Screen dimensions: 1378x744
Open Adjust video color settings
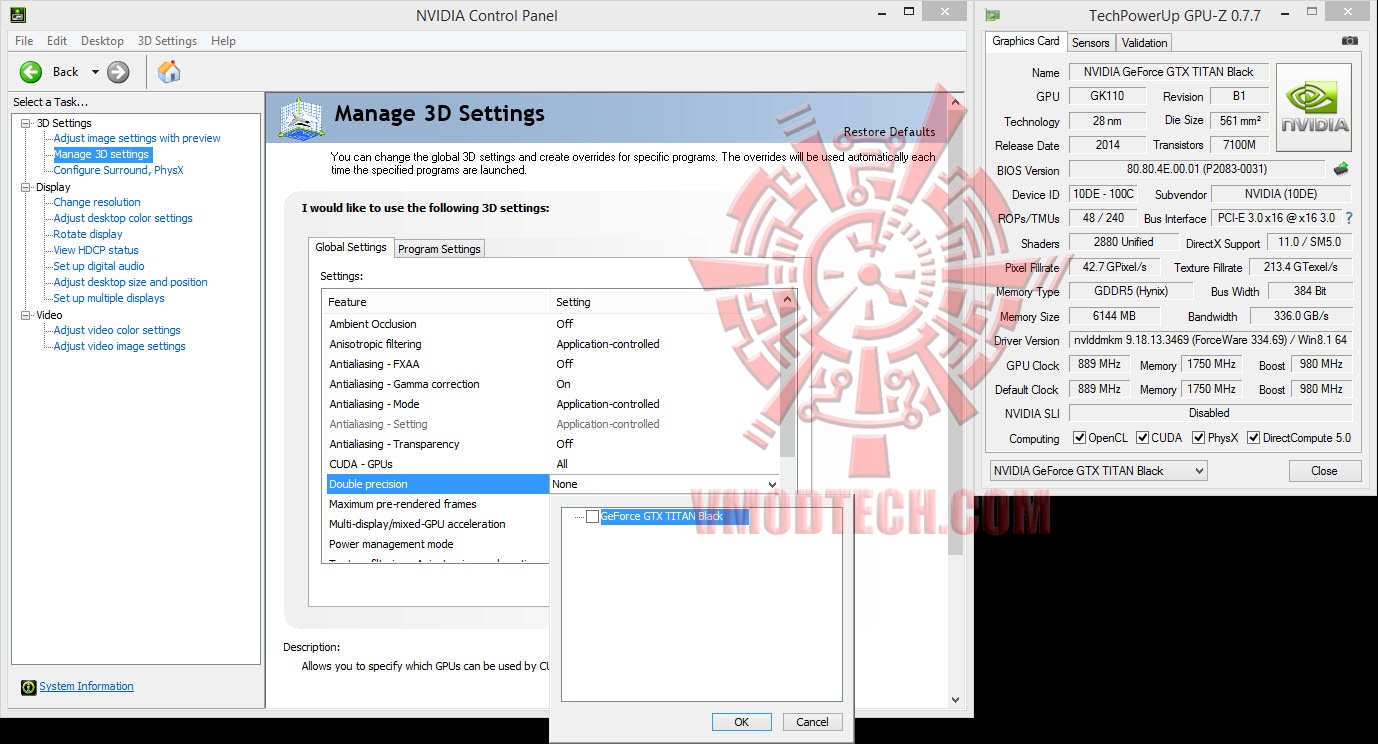117,331
